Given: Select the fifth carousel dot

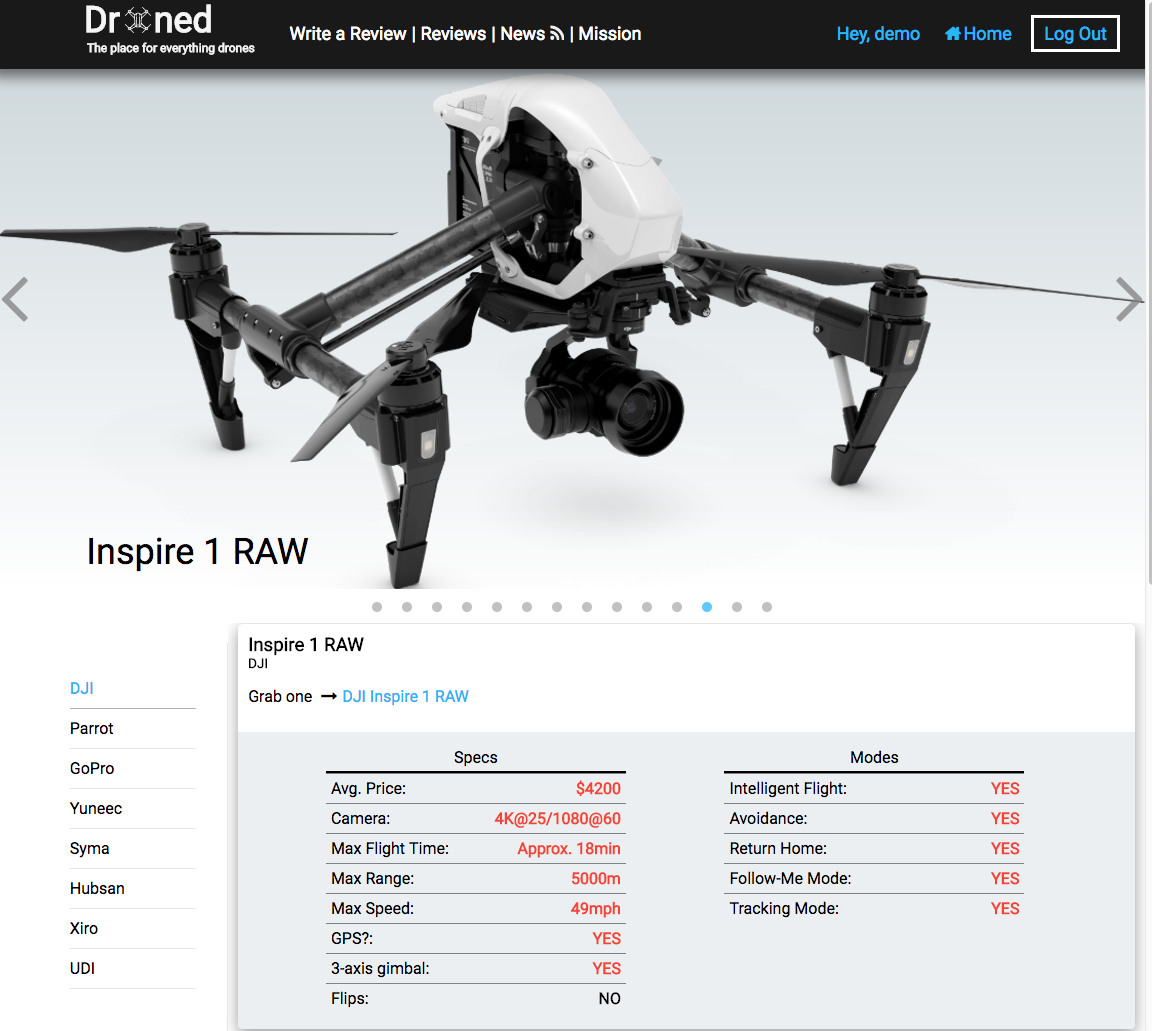Looking at the screenshot, I should 497,607.
